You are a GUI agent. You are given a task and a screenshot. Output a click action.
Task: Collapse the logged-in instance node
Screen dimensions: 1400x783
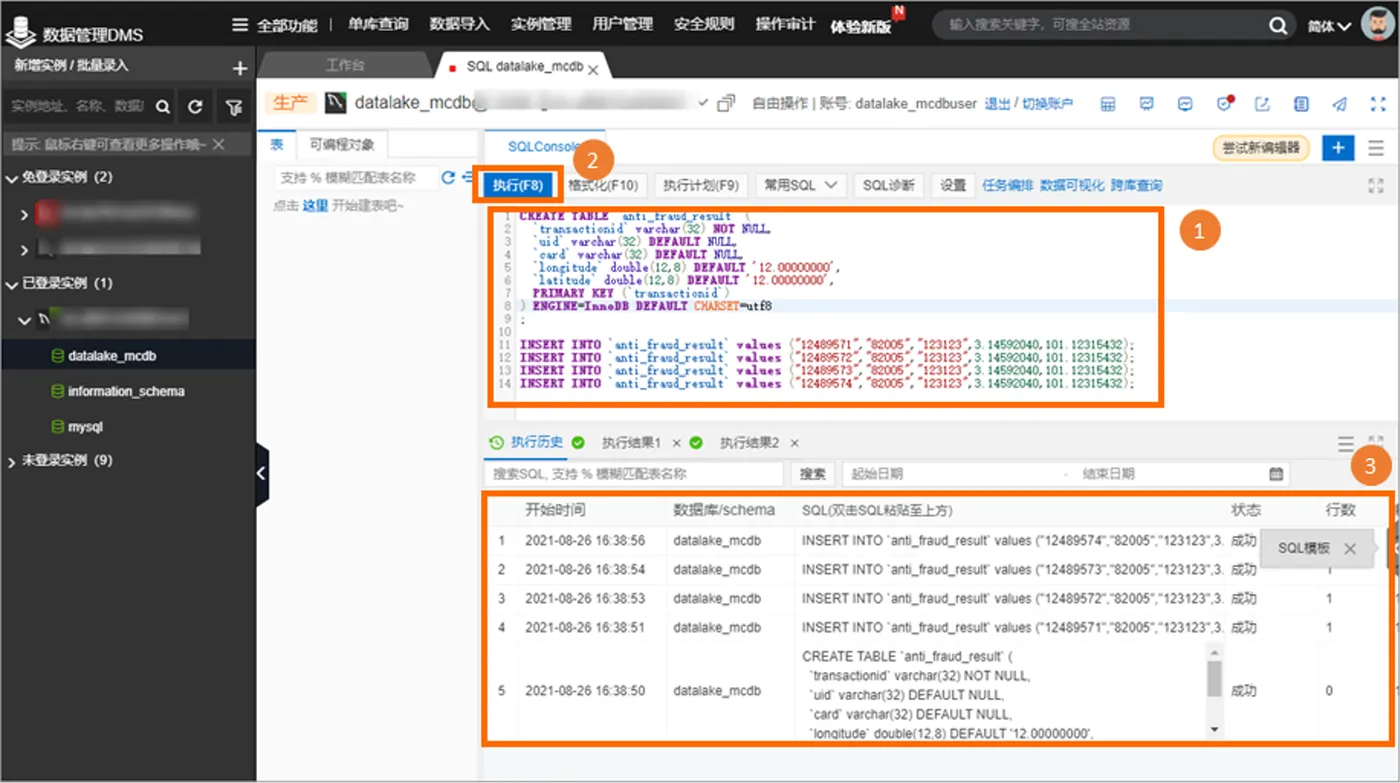pyautogui.click(x=25, y=320)
